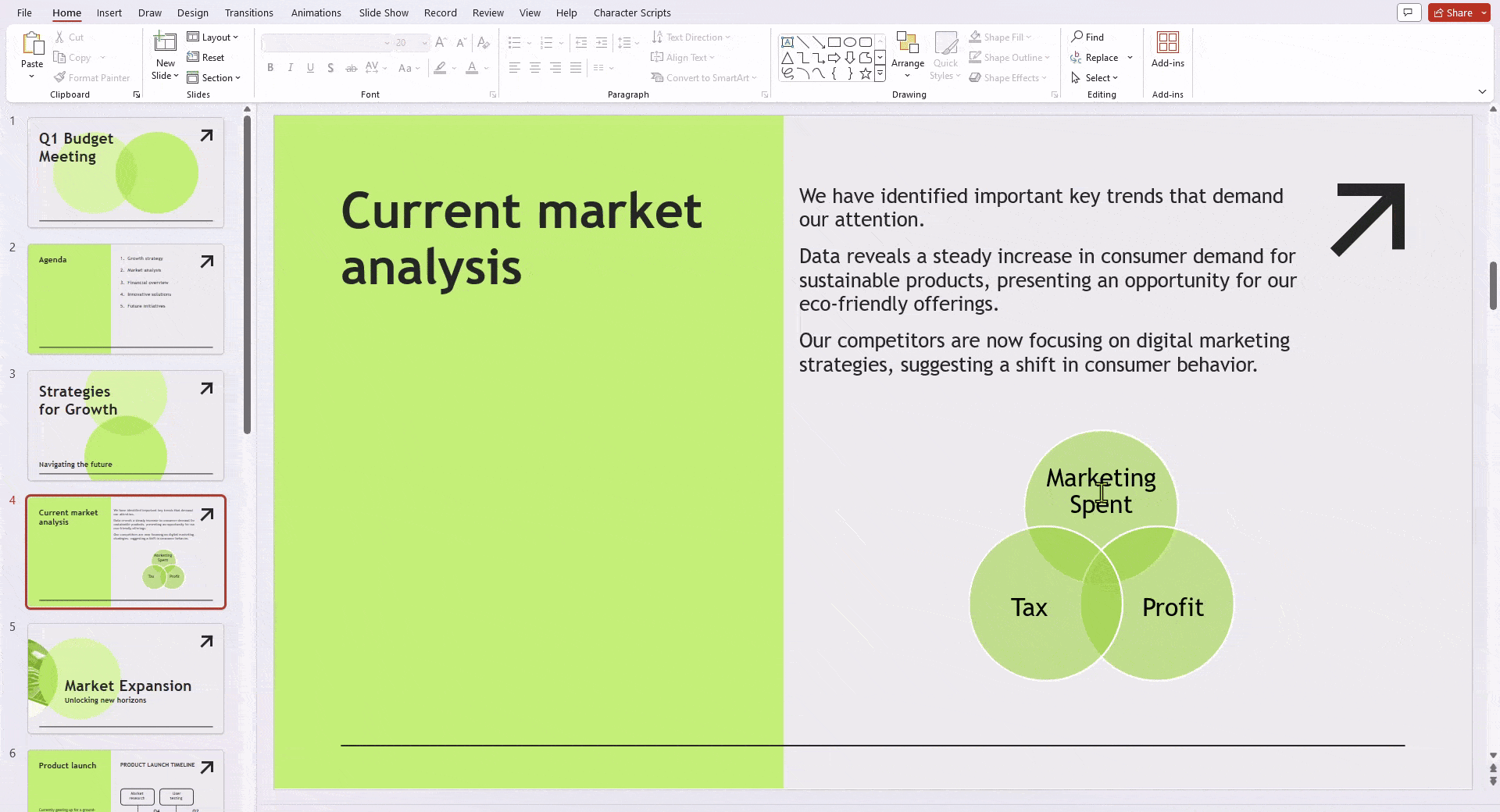Select the right block arrow shape
1500x812 pixels.
pyautogui.click(x=834, y=58)
